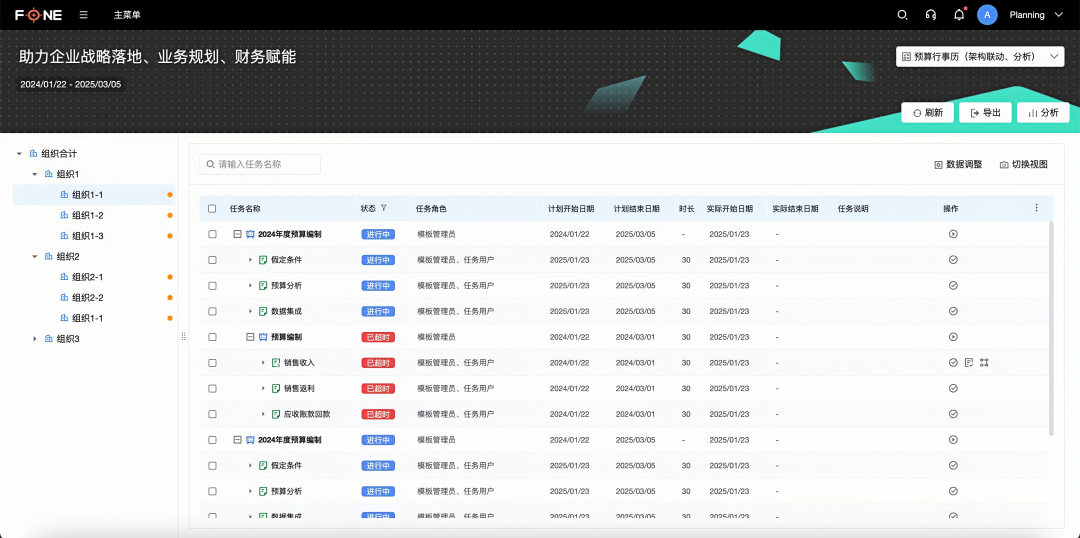Click the check-circle action icon in the 应收账款回款 row
Viewport: 1080px width, 538px height.
[x=953, y=414]
